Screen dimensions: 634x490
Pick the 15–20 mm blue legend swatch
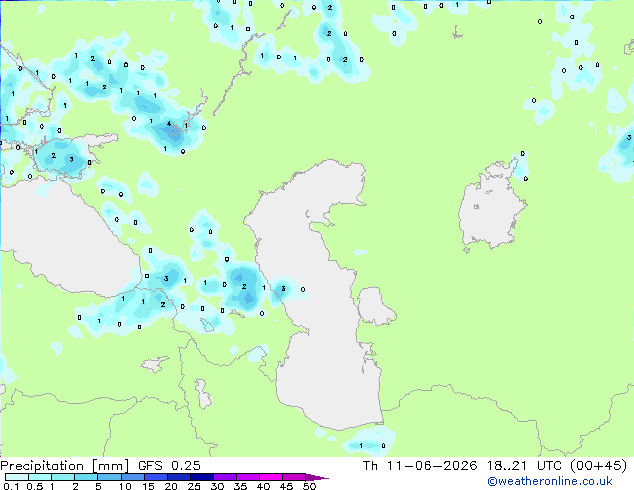click(155, 477)
